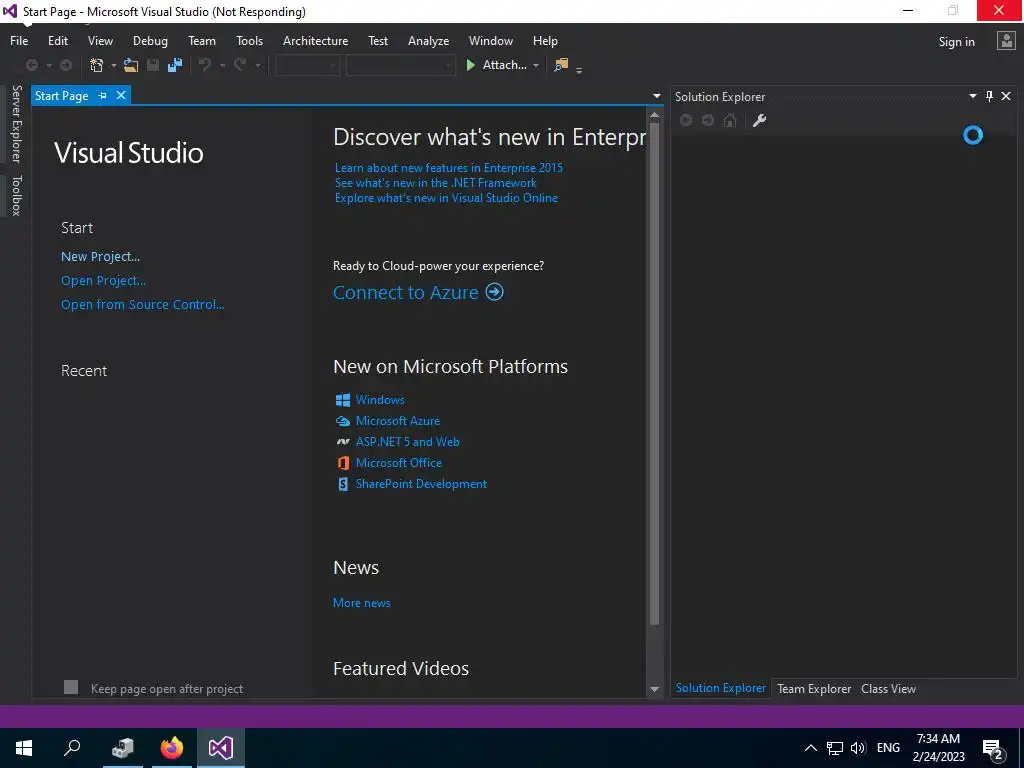Open the Redo history dropdown arrow

(x=258, y=65)
